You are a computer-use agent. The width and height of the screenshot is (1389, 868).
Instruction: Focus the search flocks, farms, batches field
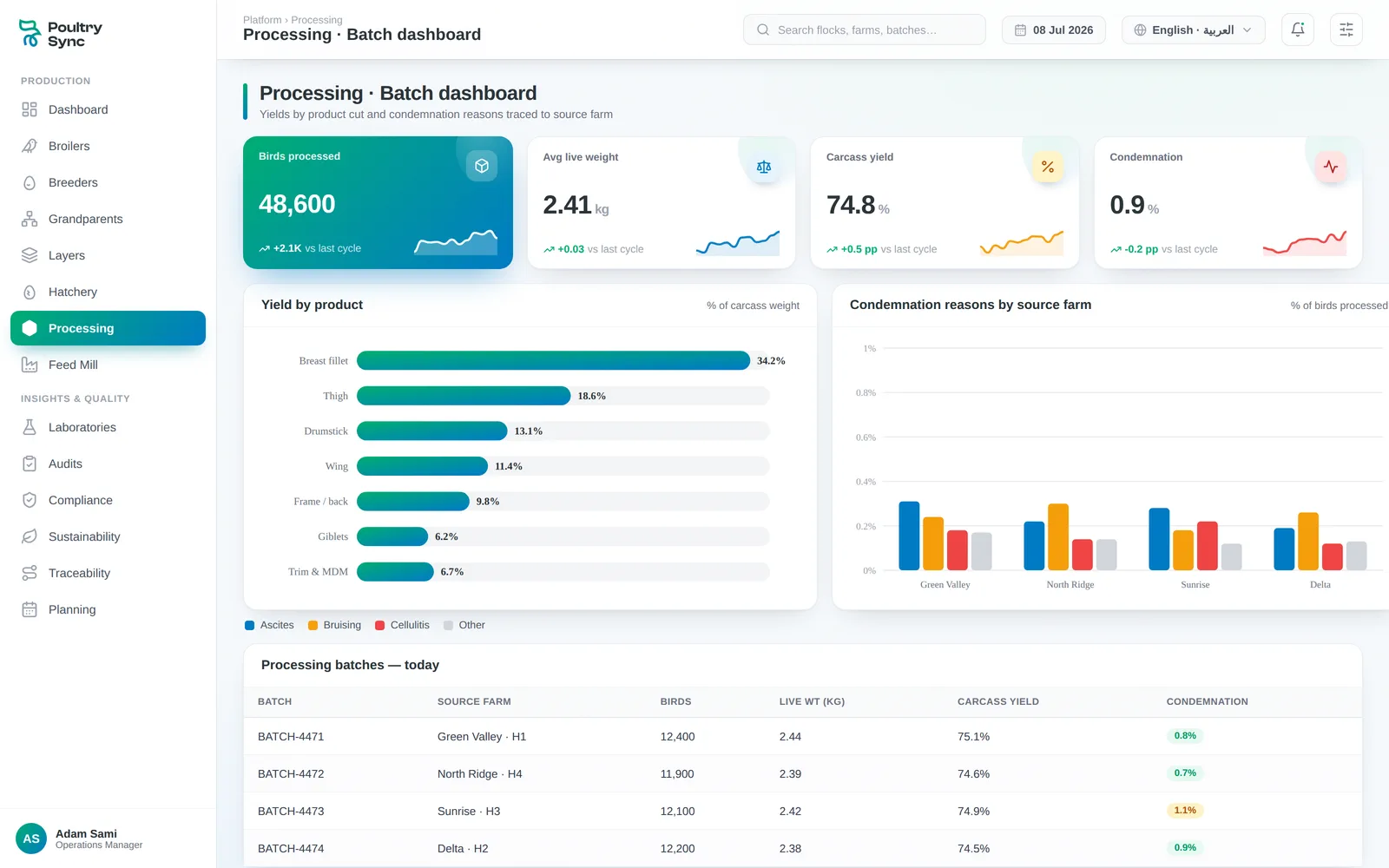(865, 30)
